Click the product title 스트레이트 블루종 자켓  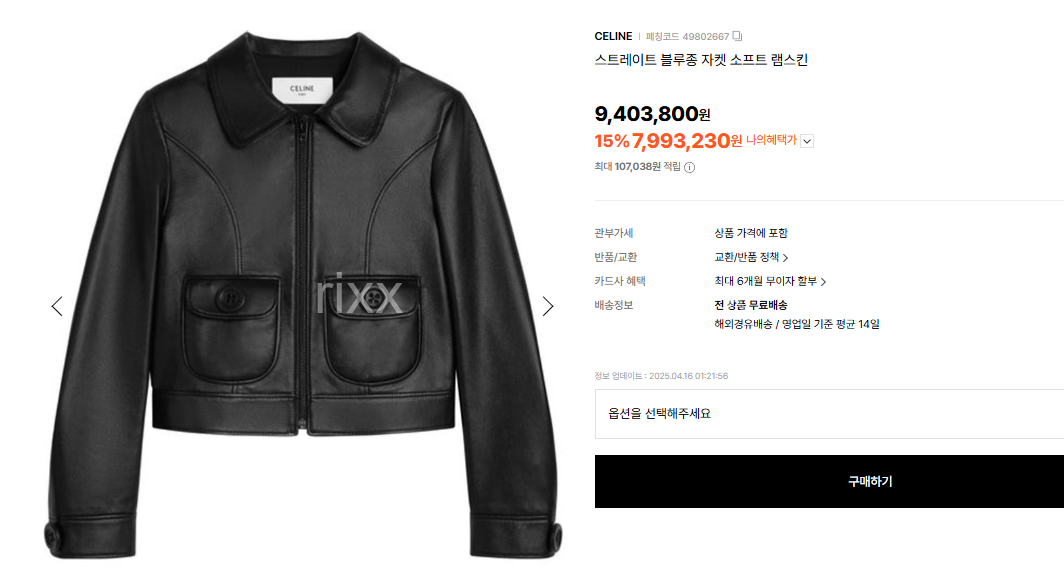(x=701, y=60)
